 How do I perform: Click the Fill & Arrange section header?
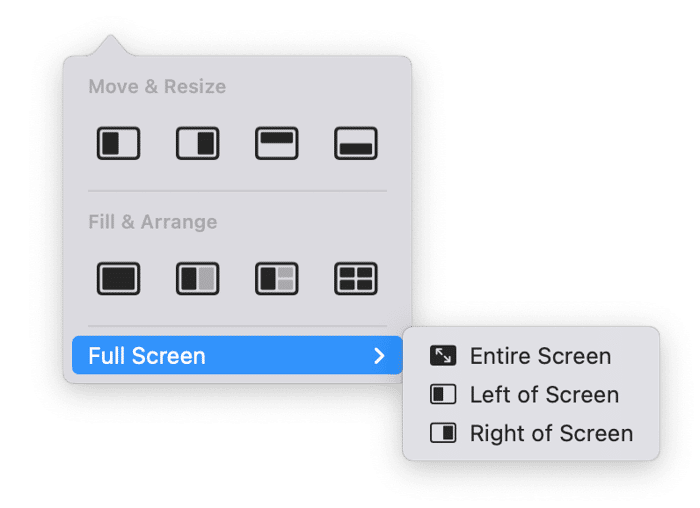point(152,222)
